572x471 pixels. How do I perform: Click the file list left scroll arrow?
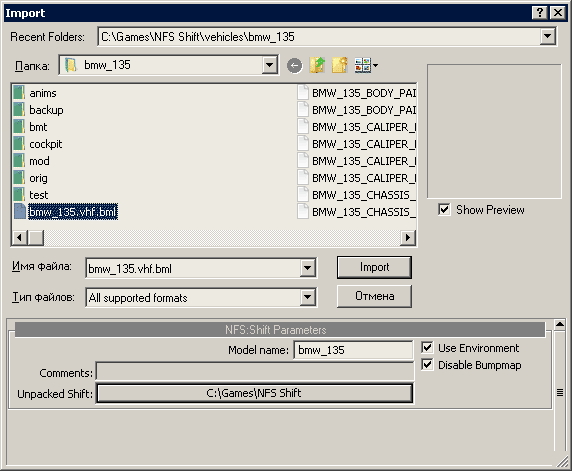pyautogui.click(x=20, y=238)
